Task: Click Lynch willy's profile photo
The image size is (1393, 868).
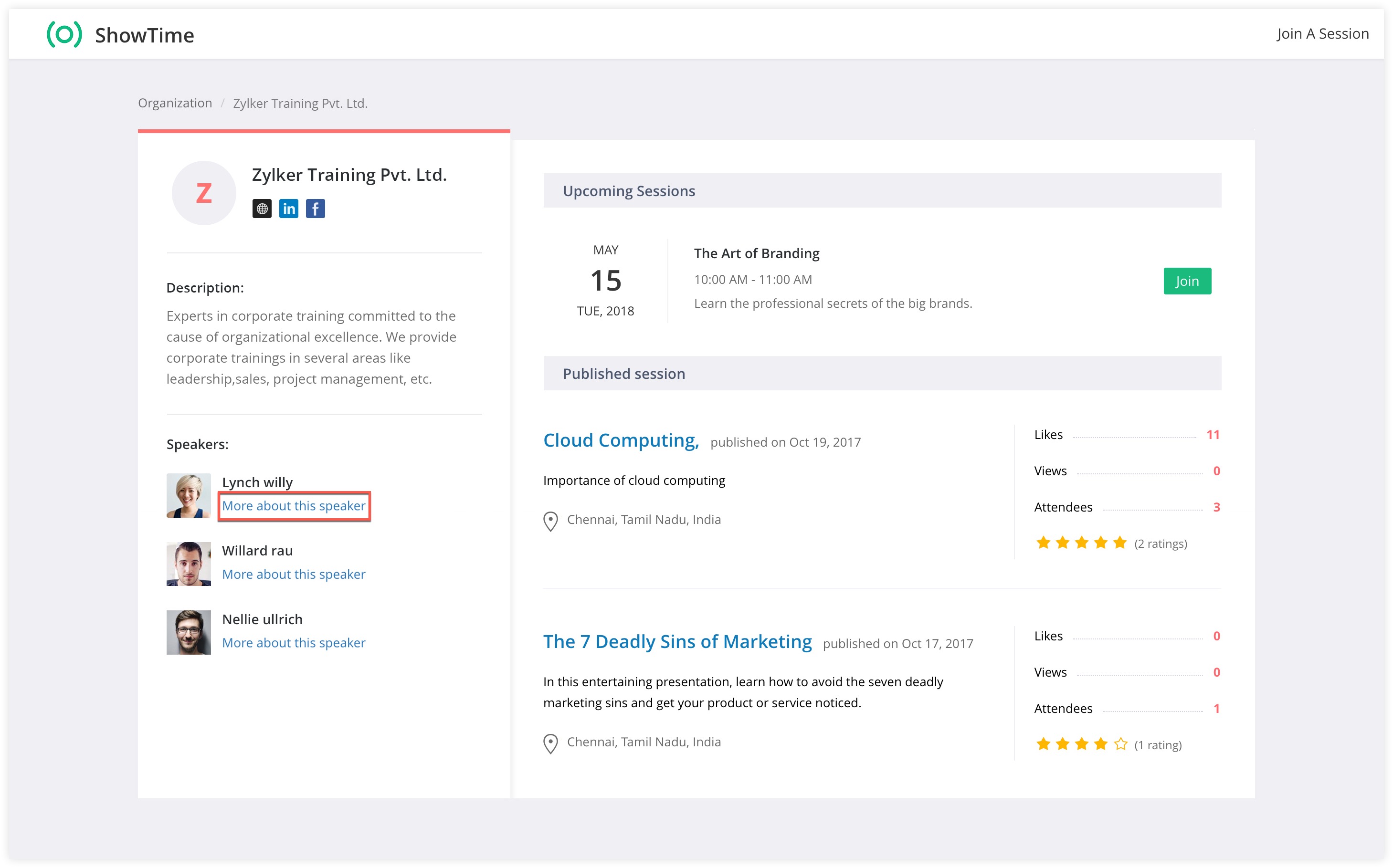Action: pos(189,495)
